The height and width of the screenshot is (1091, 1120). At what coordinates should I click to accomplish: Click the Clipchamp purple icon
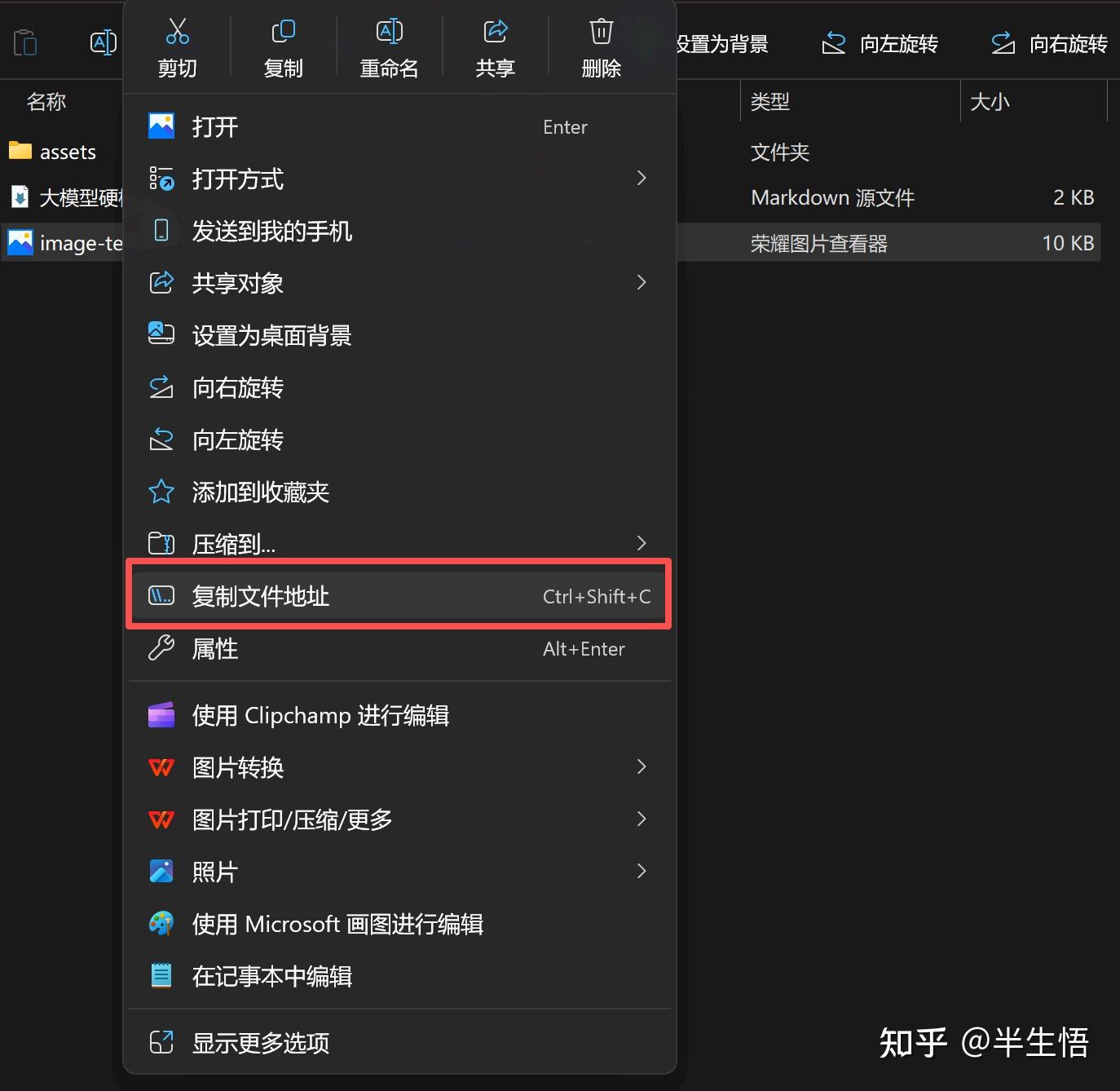pyautogui.click(x=161, y=714)
